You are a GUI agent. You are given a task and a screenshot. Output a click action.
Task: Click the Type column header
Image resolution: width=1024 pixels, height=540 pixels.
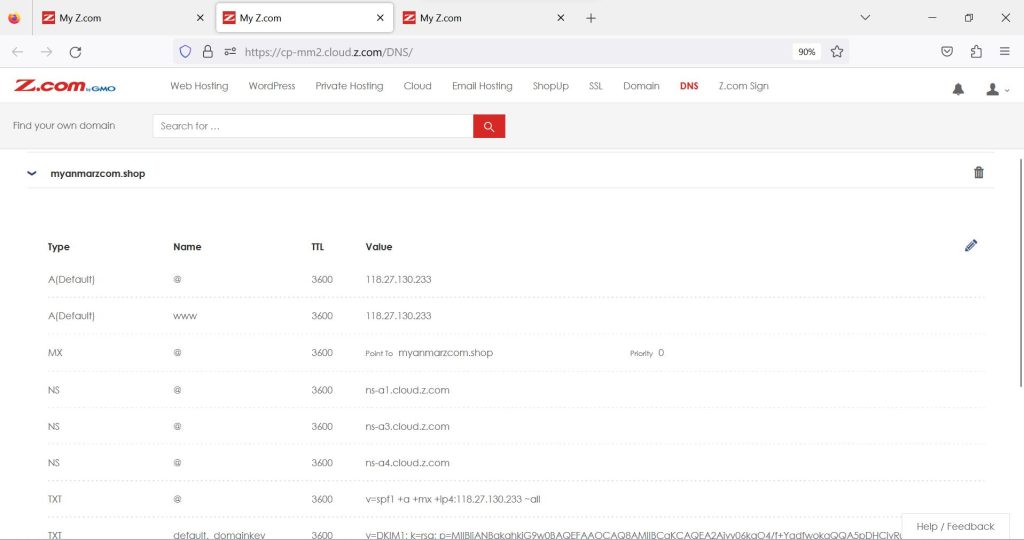[59, 247]
